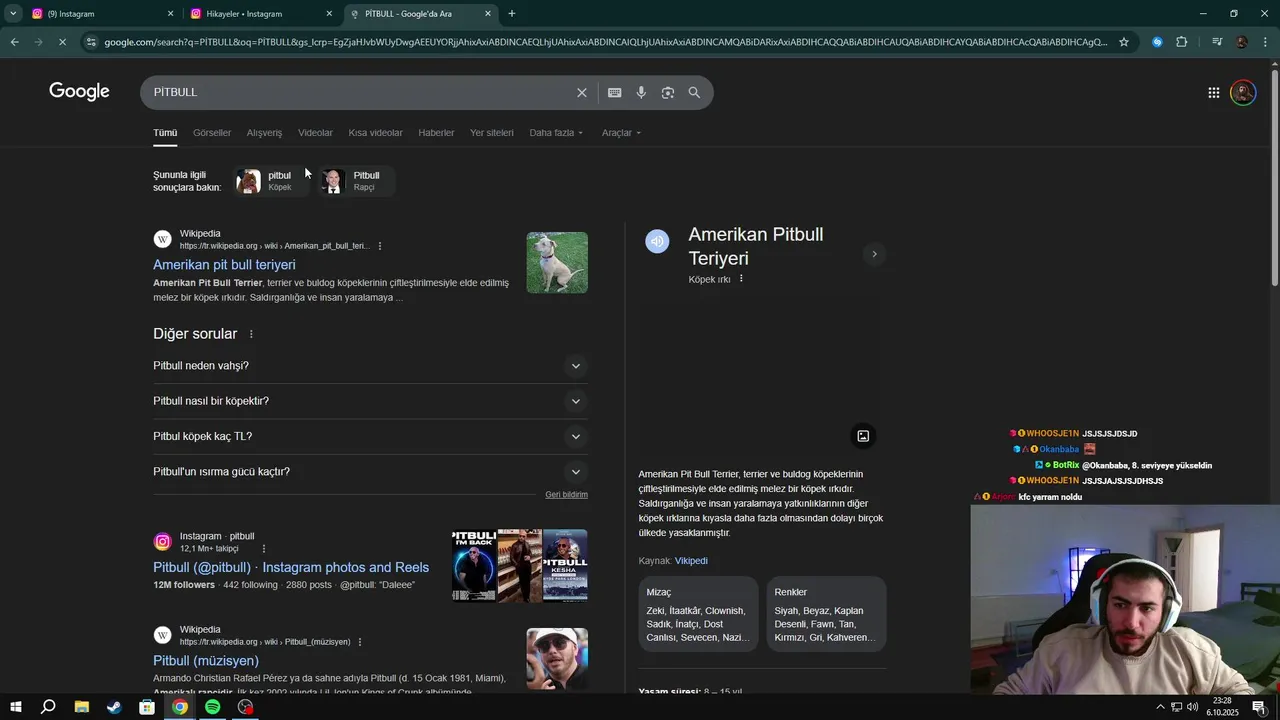Open more options for Instagram pitbull result

tap(264, 549)
